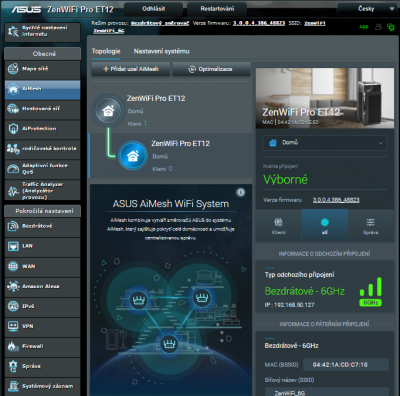Click the Optimalizace button
The height and width of the screenshot is (396, 400).
click(211, 69)
